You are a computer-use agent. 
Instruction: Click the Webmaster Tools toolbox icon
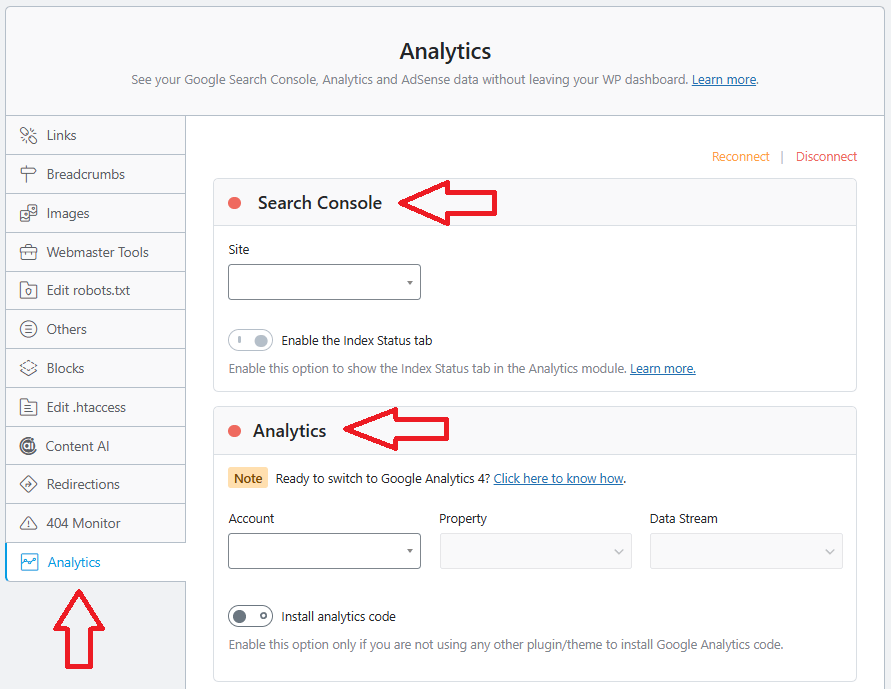pos(28,252)
